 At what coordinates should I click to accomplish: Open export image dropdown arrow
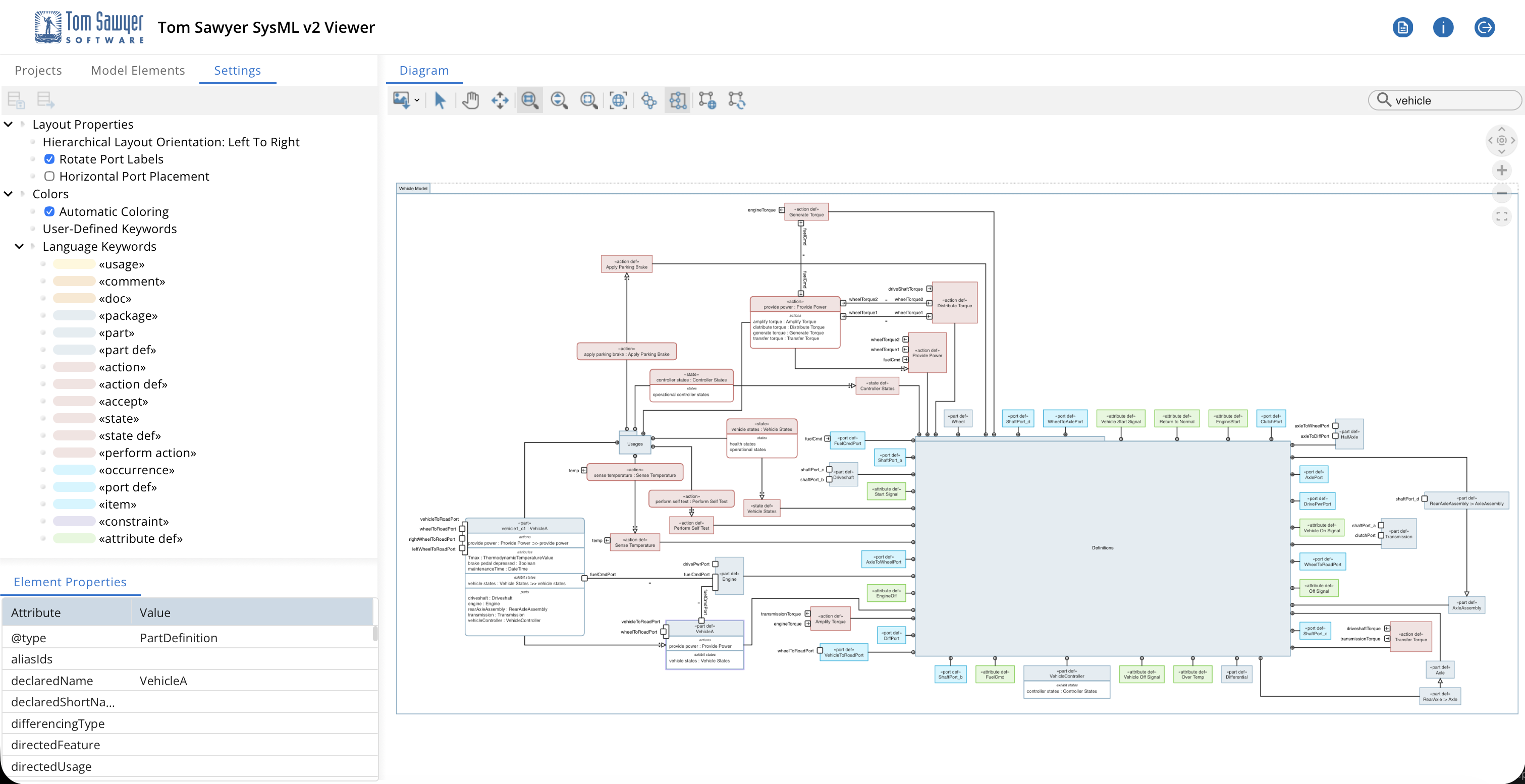click(x=417, y=100)
